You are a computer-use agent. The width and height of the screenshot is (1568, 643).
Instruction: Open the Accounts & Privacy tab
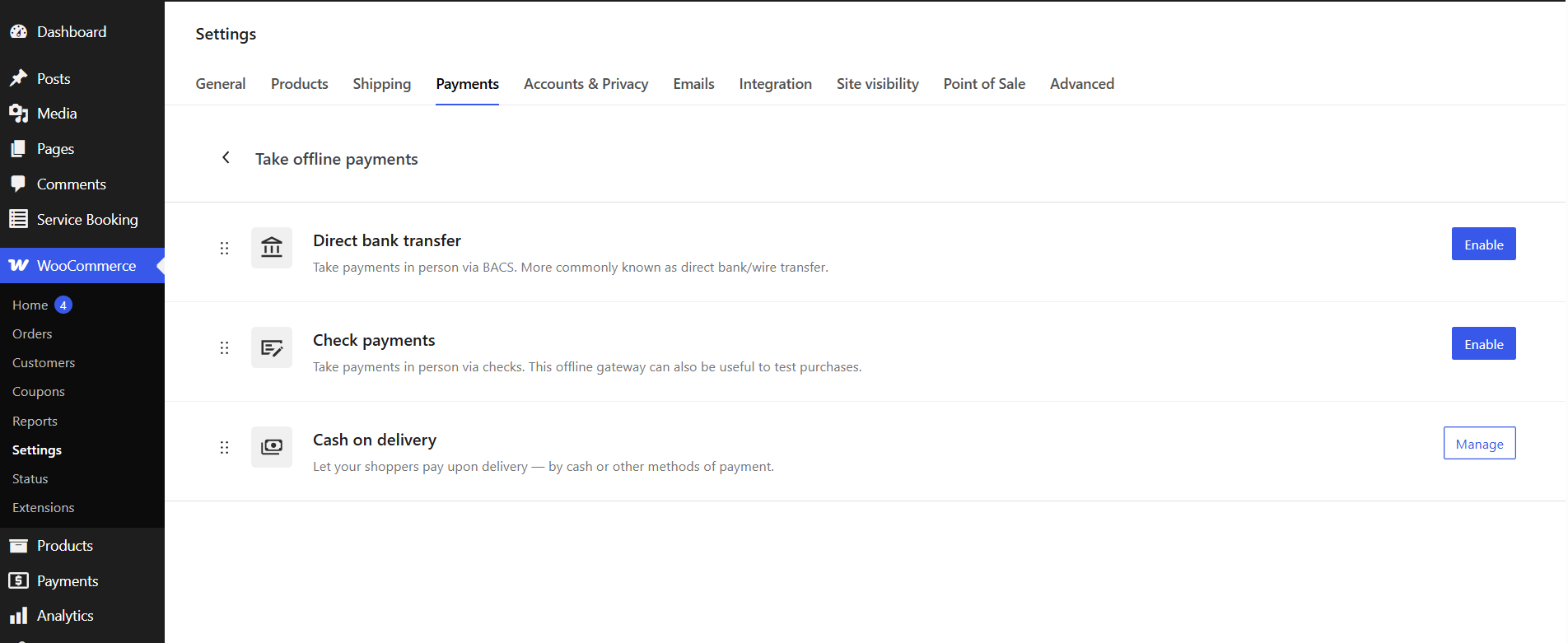tap(586, 84)
